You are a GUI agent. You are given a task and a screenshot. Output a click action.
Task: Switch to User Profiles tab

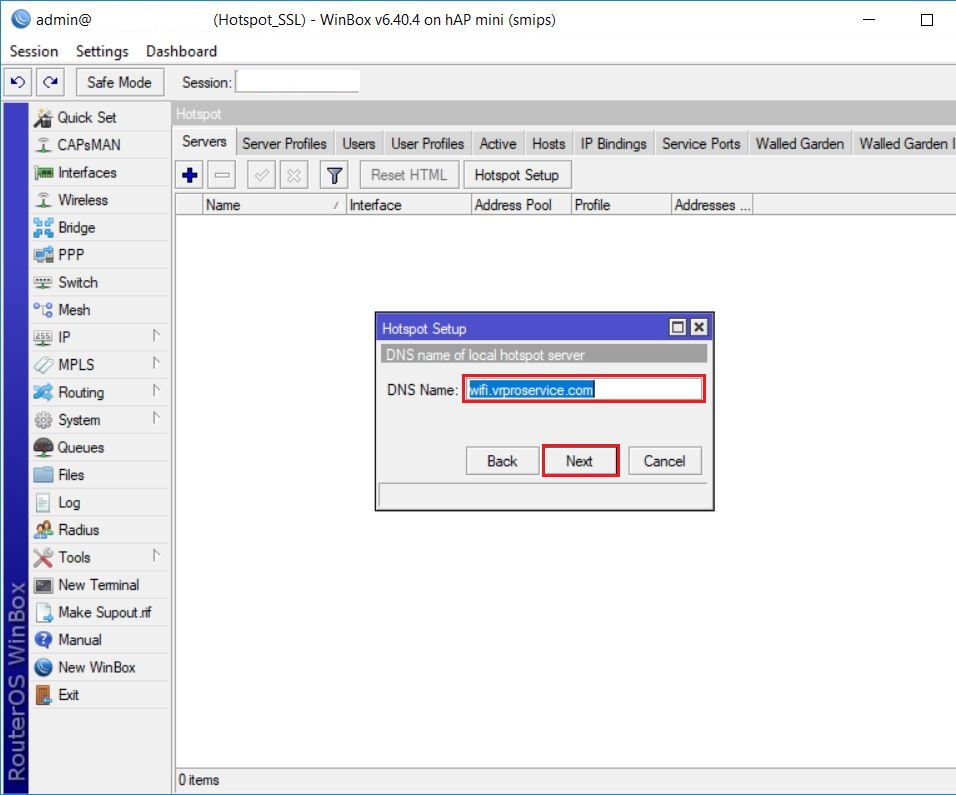[427, 144]
